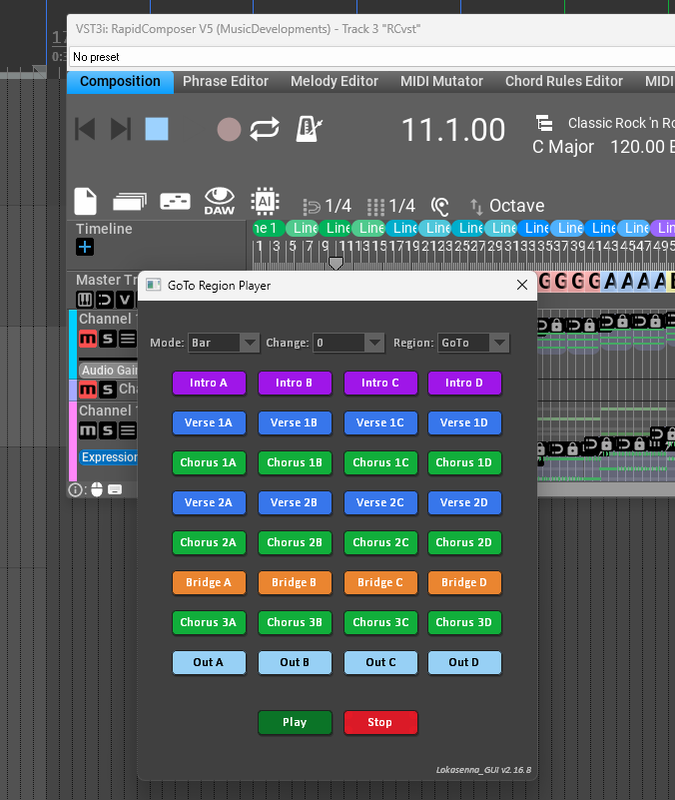
Task: Trigger the Bridge B region button
Action: [x=294, y=582]
